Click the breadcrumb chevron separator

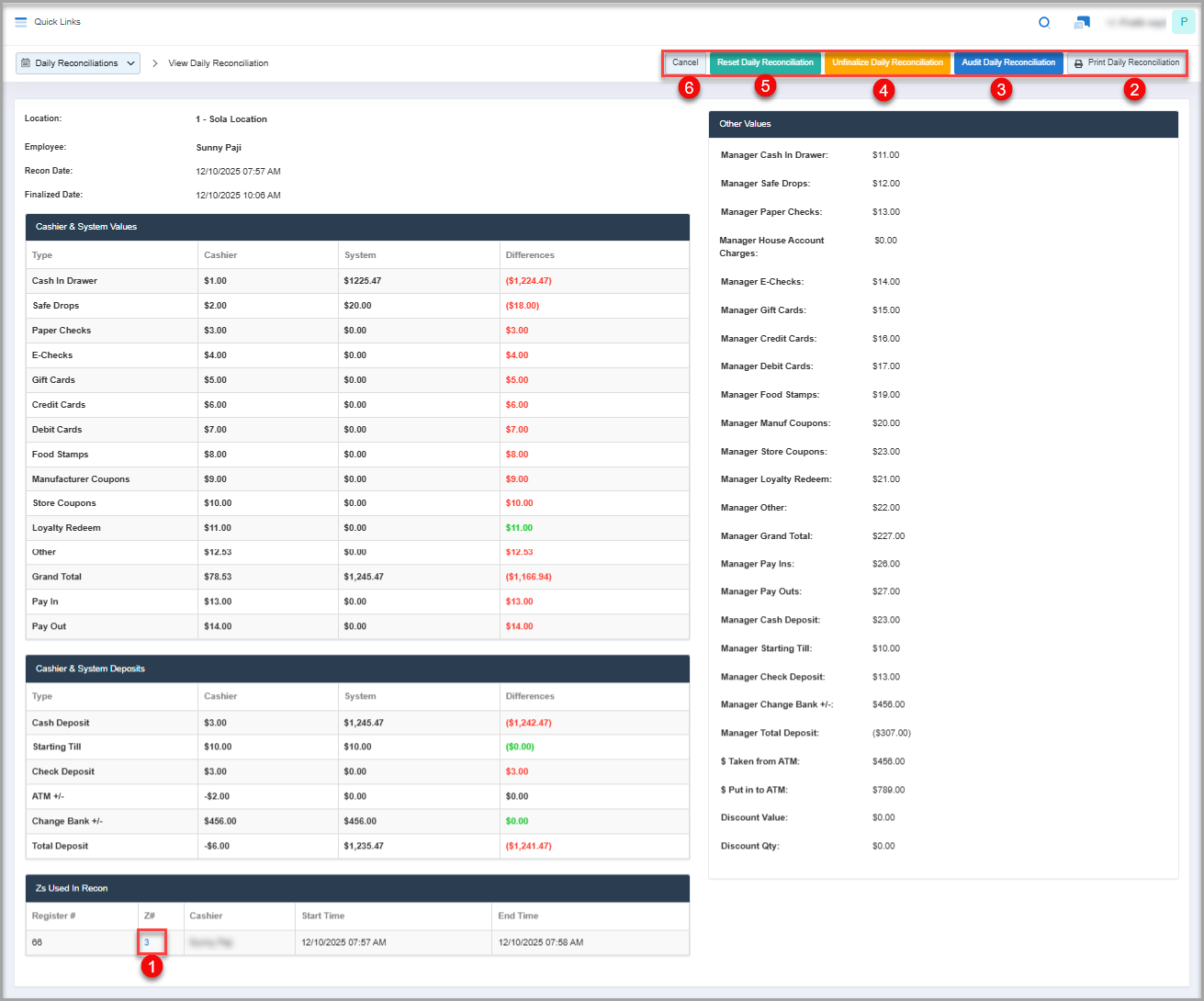pos(155,63)
